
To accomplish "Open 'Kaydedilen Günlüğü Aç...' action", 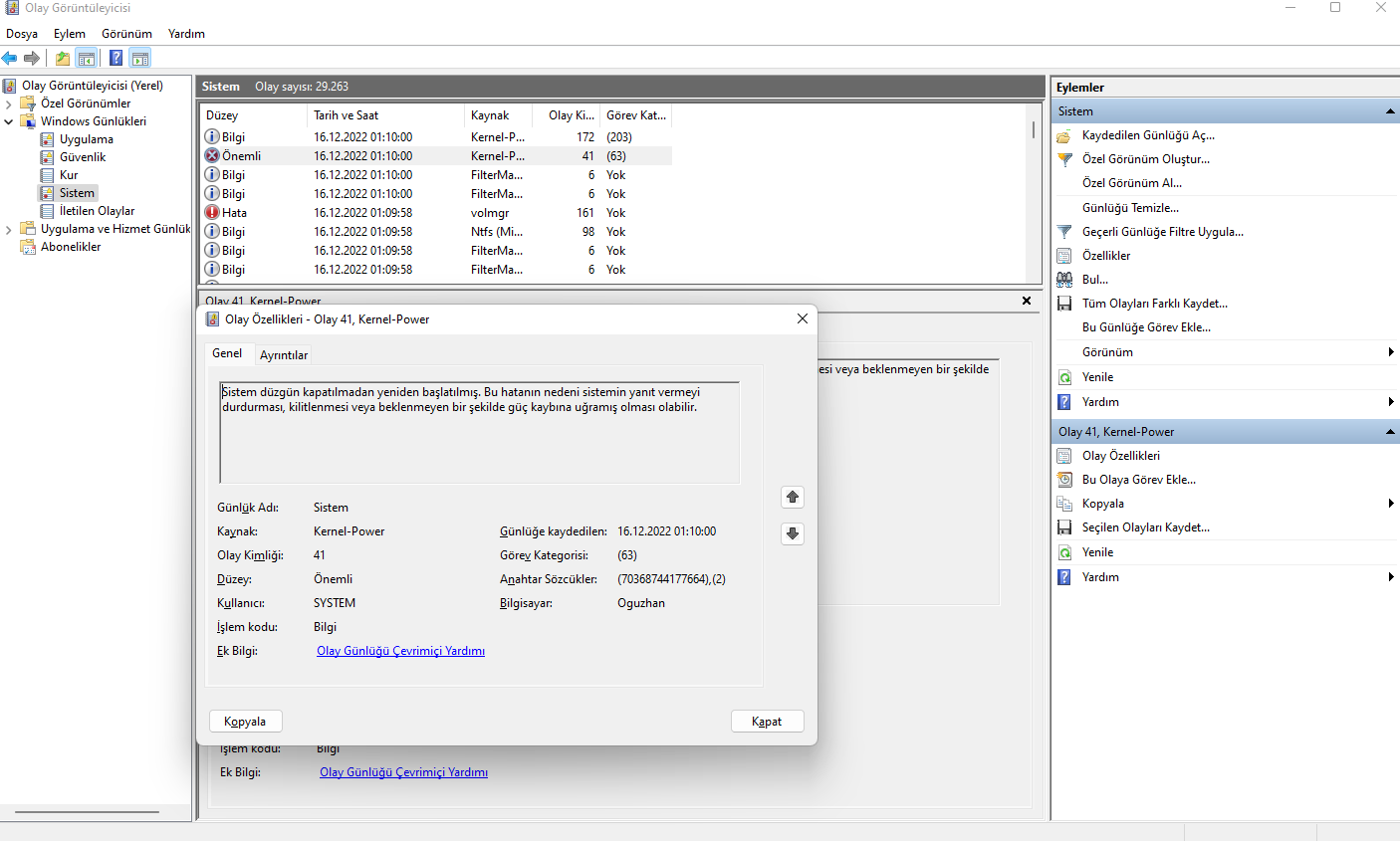I will [x=1148, y=135].
